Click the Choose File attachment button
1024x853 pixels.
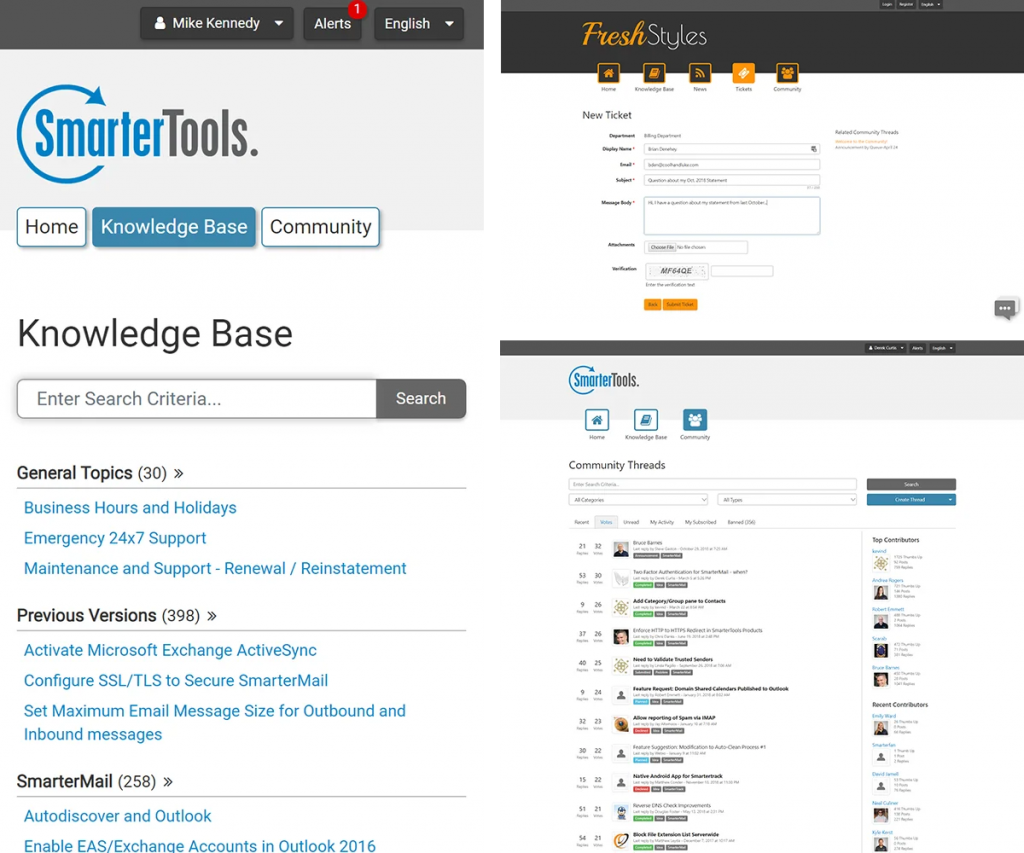coord(662,248)
